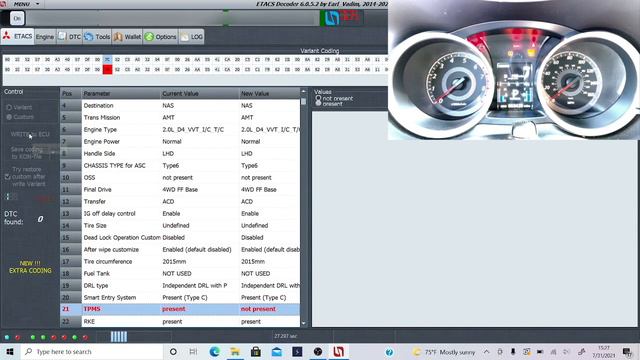Select the highlighted TPMS parameter row
640x360 pixels.
(180, 309)
